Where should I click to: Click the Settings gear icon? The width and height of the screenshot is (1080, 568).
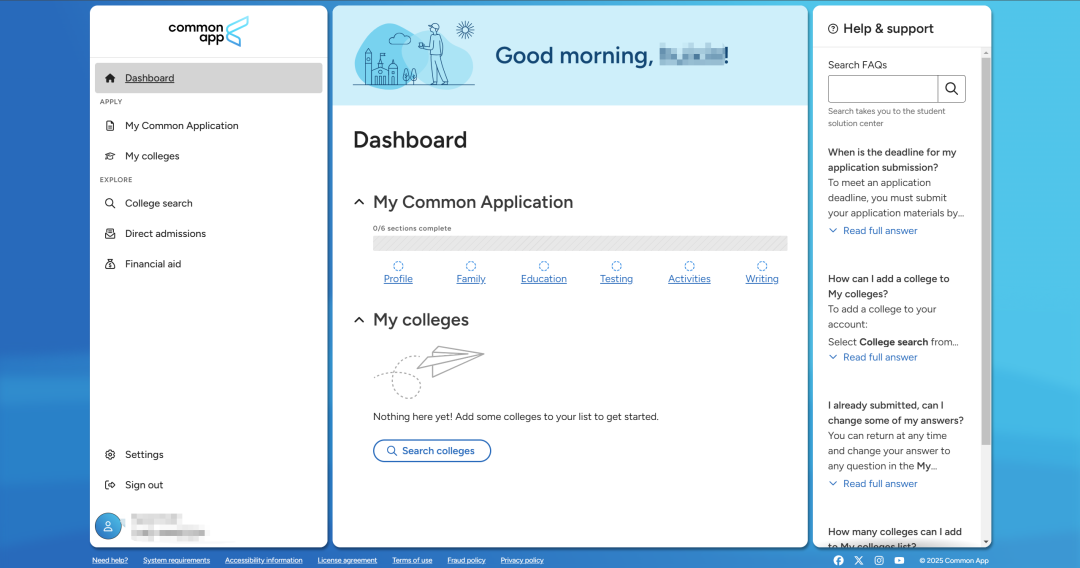point(110,455)
